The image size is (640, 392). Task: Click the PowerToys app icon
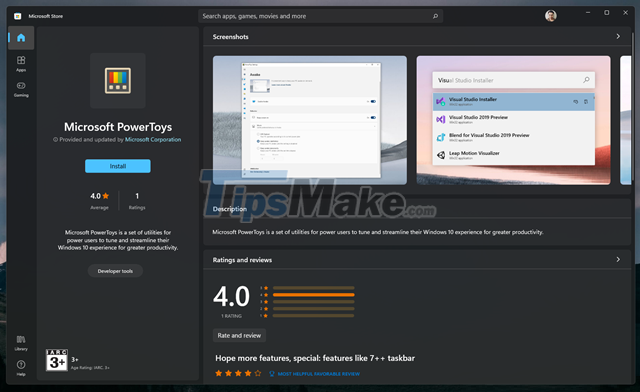(118, 80)
